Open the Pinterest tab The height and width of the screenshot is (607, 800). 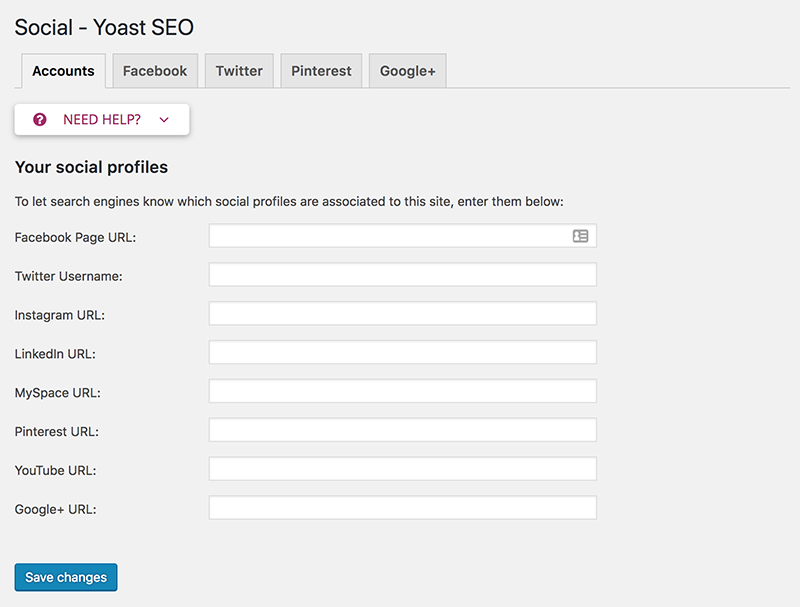coord(321,71)
